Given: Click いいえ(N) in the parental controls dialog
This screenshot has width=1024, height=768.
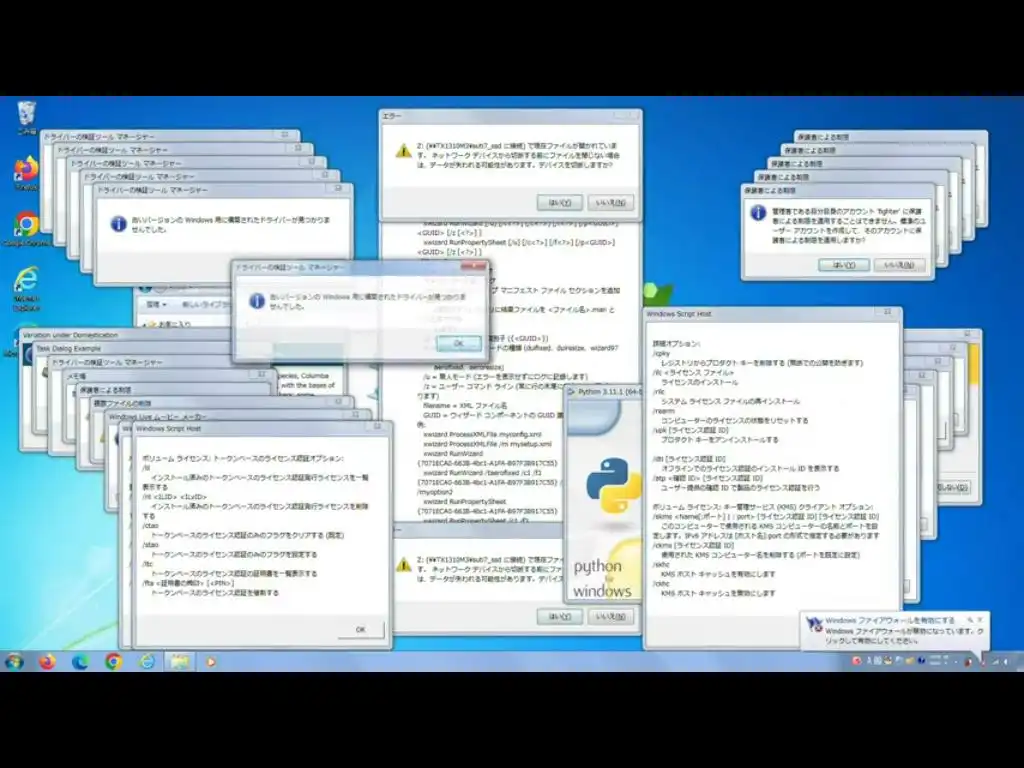Looking at the screenshot, I should coord(899,264).
